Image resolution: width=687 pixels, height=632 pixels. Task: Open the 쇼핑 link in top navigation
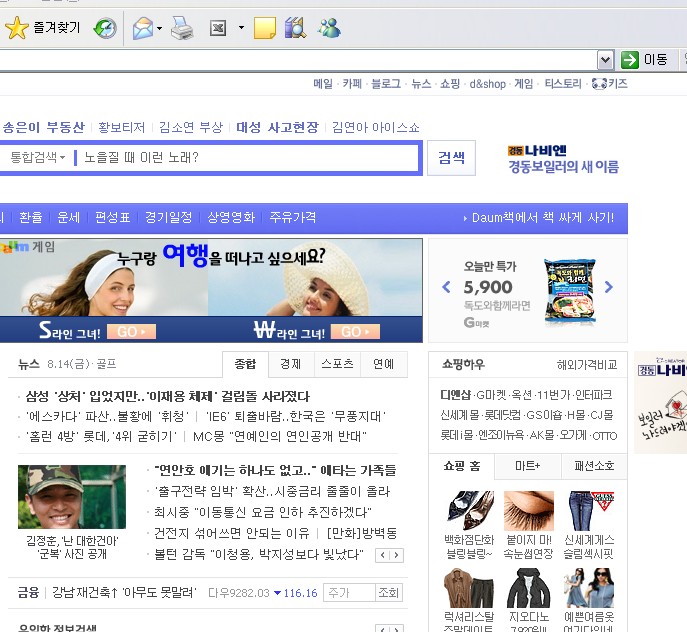(450, 84)
